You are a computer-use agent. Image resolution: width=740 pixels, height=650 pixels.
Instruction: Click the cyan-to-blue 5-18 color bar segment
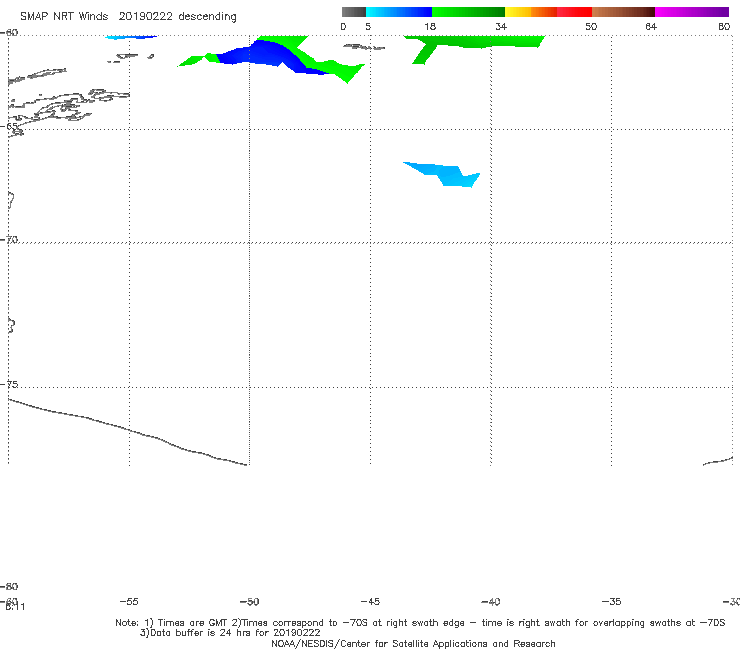399,12
